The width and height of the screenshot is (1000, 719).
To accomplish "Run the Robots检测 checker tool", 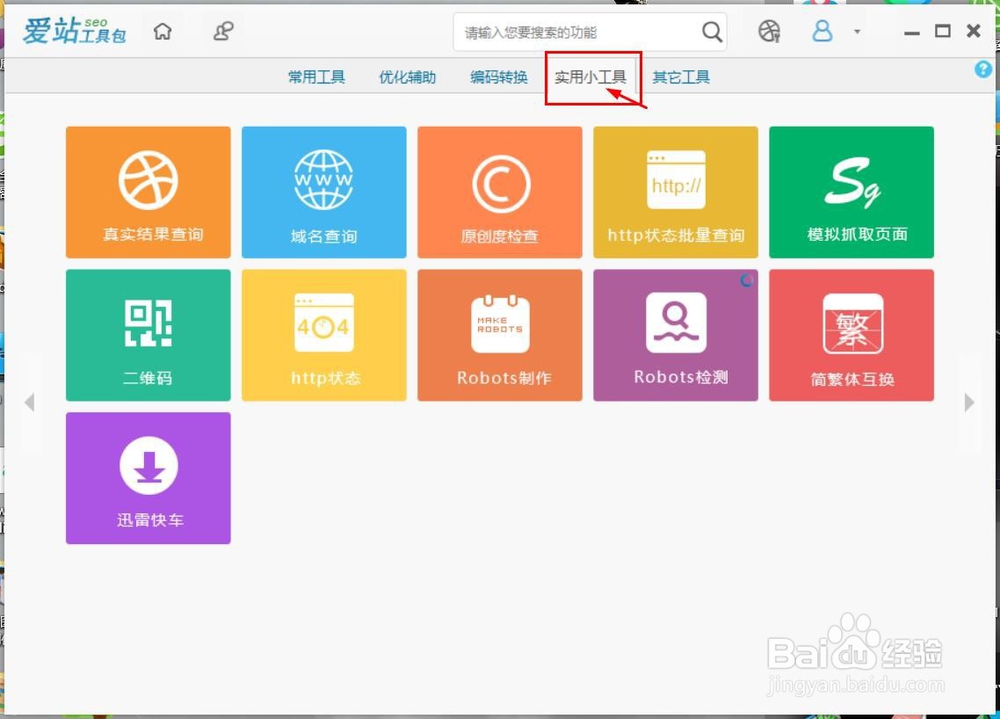I will point(676,334).
